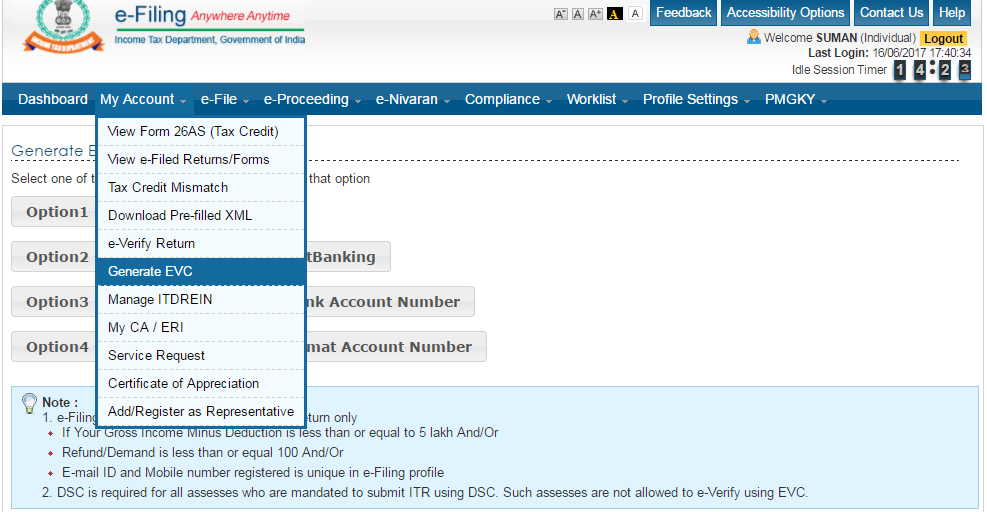This screenshot has width=987, height=512.
Task: Switch to high-contrast black and yellow theme
Action: point(615,14)
